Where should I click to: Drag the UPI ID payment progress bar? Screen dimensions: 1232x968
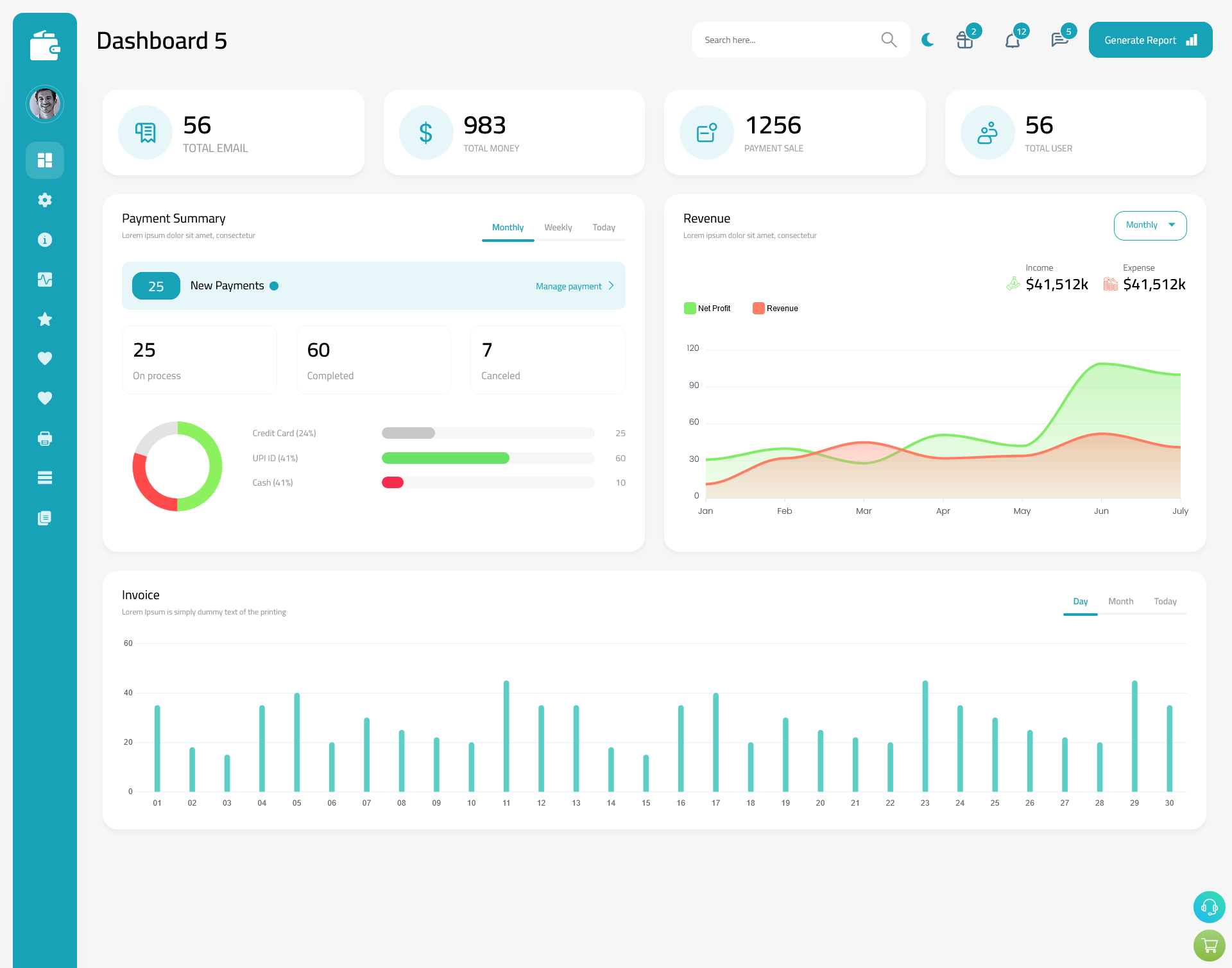pos(487,457)
